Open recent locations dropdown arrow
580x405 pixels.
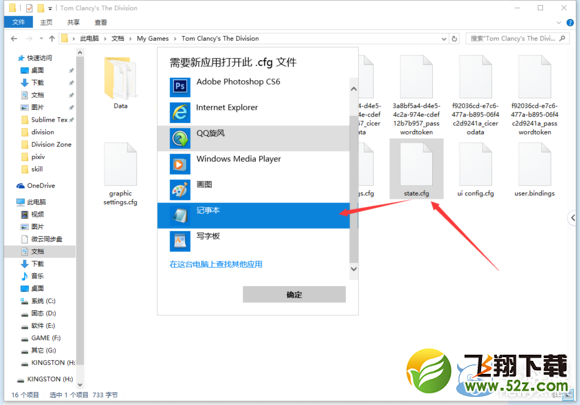41,38
